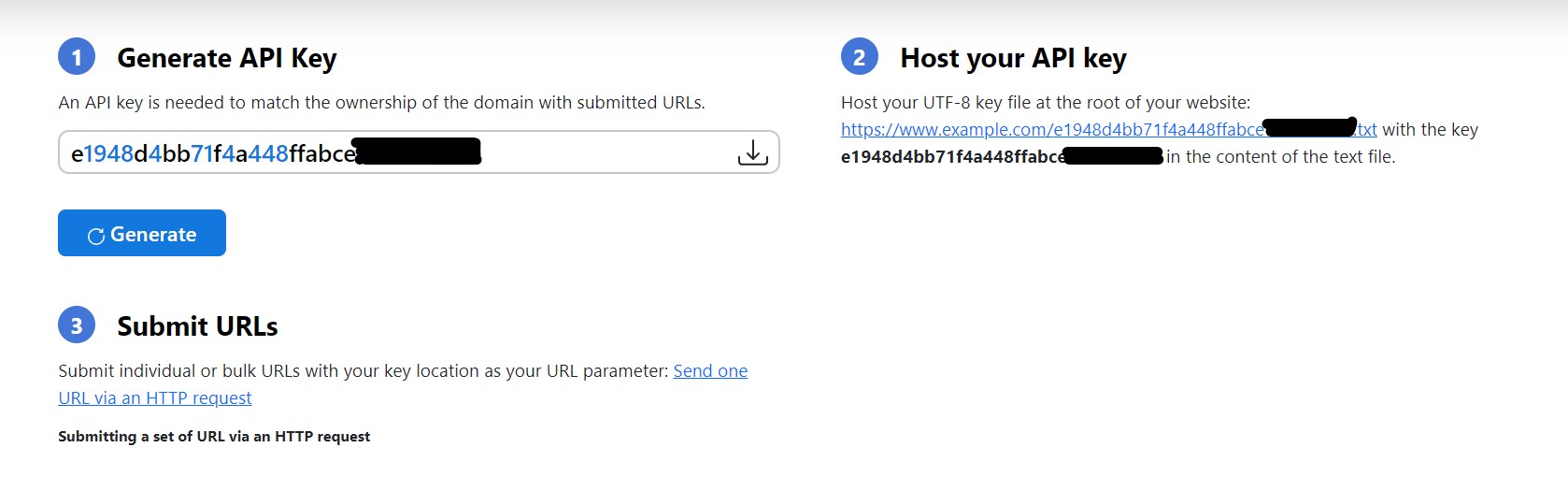
Task: Open the example.com key file URL link
Action: click(x=1051, y=130)
